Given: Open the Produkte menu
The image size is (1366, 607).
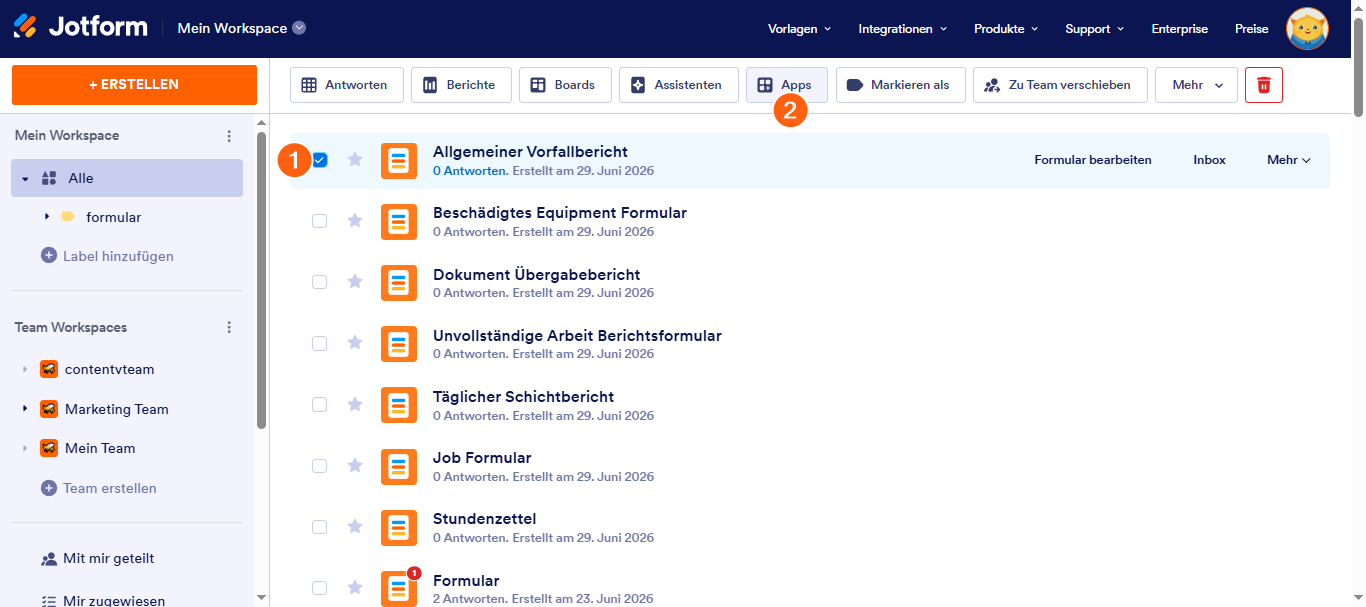Looking at the screenshot, I should [1006, 29].
